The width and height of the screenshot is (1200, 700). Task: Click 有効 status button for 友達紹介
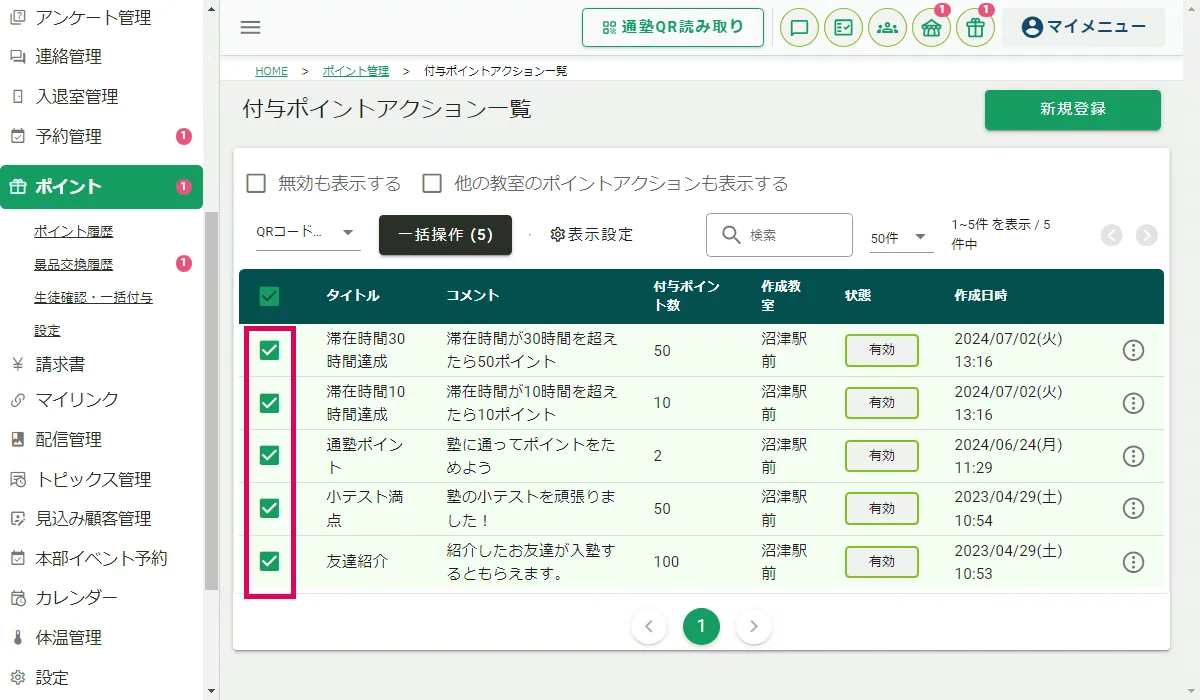[882, 562]
